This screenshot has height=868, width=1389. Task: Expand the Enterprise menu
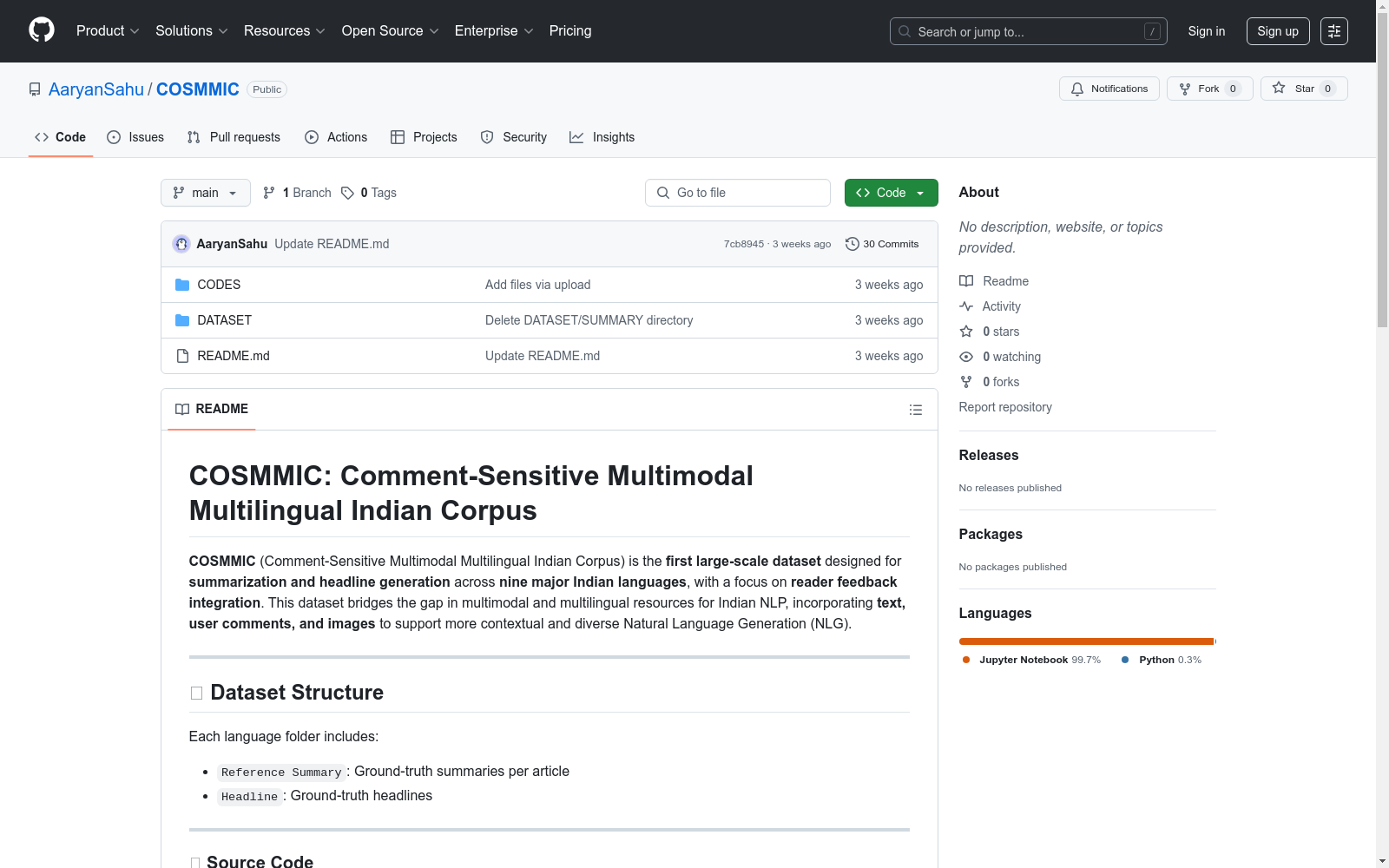494,31
